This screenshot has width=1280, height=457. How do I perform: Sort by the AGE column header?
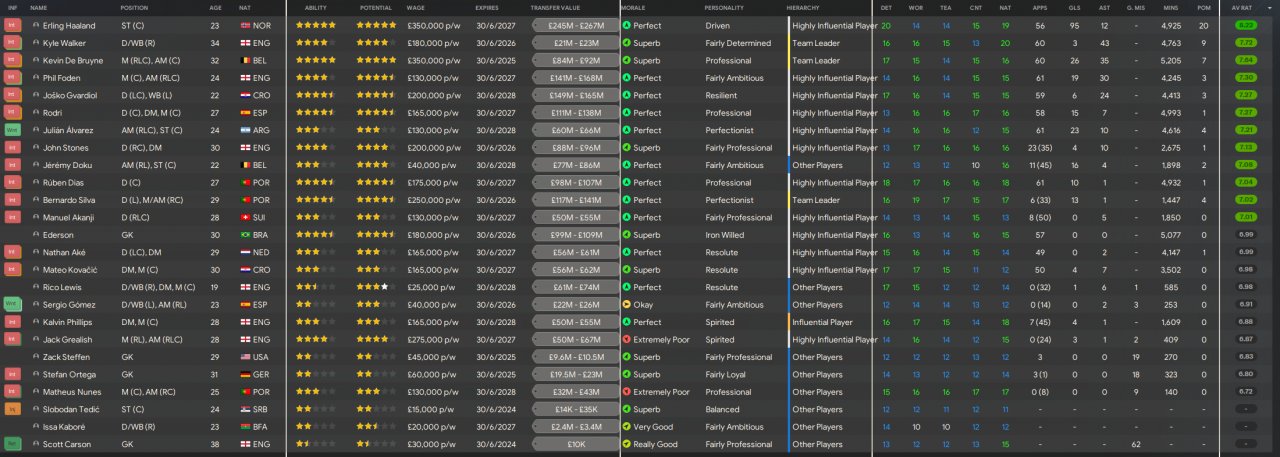coord(216,8)
